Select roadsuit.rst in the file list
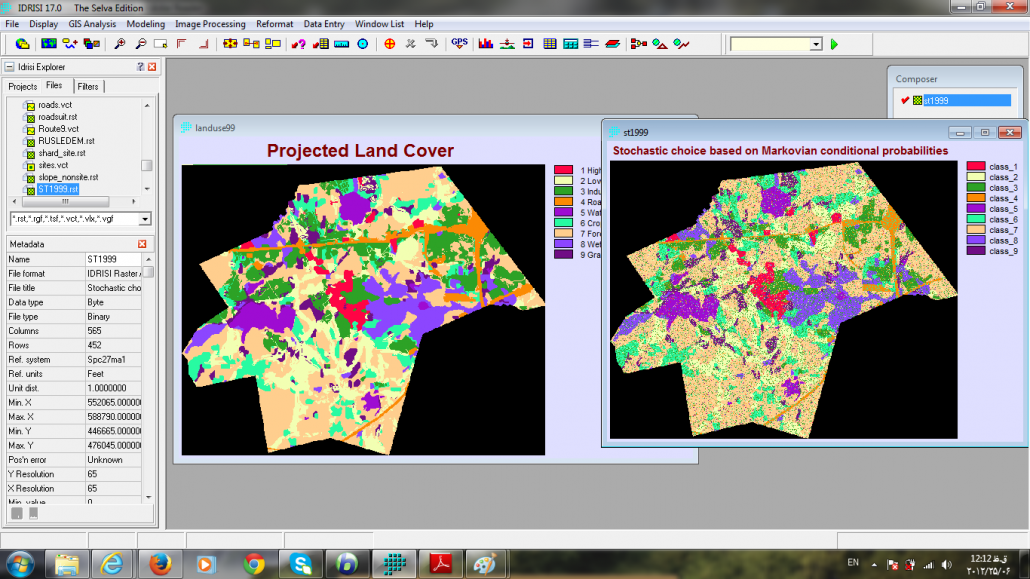Screen dimensions: 1030x579 [58, 117]
